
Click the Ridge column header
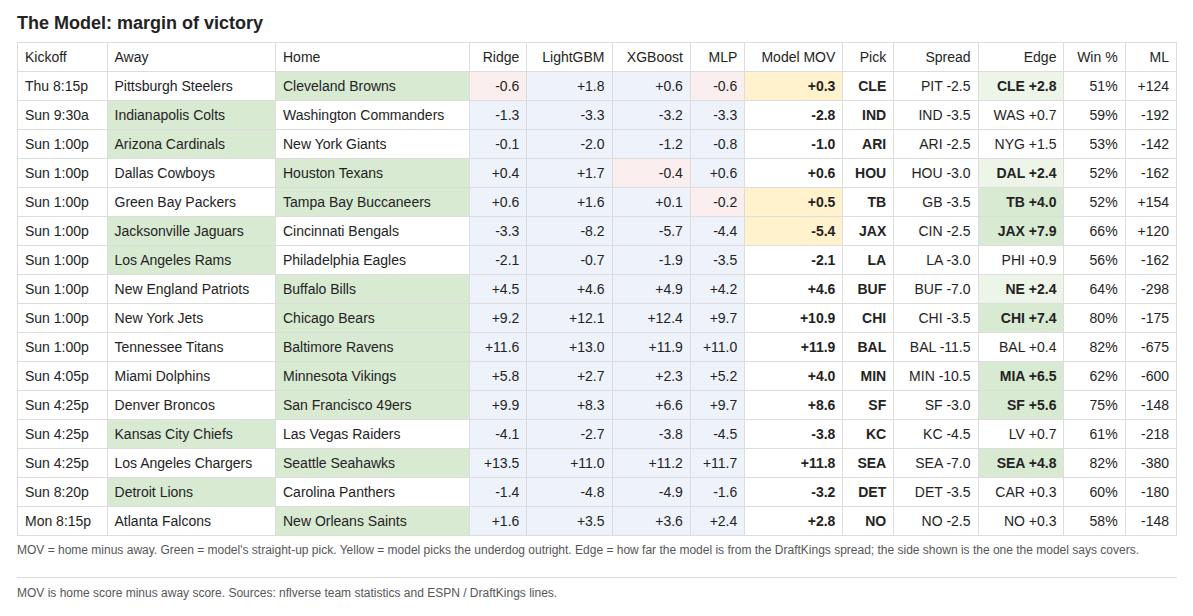[x=498, y=57]
